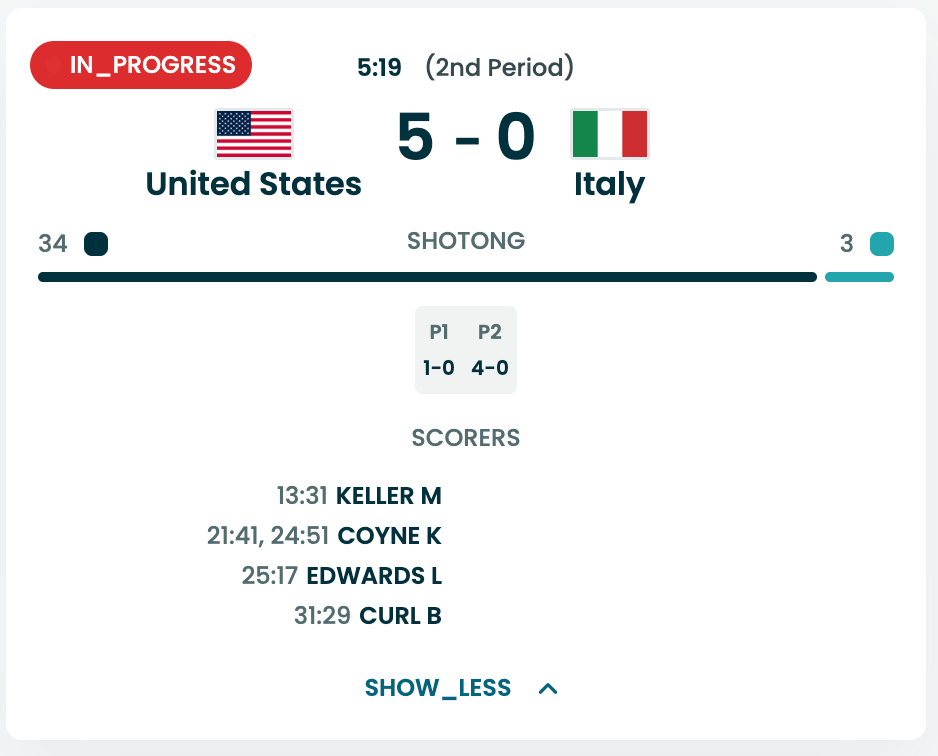The image size is (938, 756).
Task: Click the SHOW_LESS chevron arrow
Action: 548,688
